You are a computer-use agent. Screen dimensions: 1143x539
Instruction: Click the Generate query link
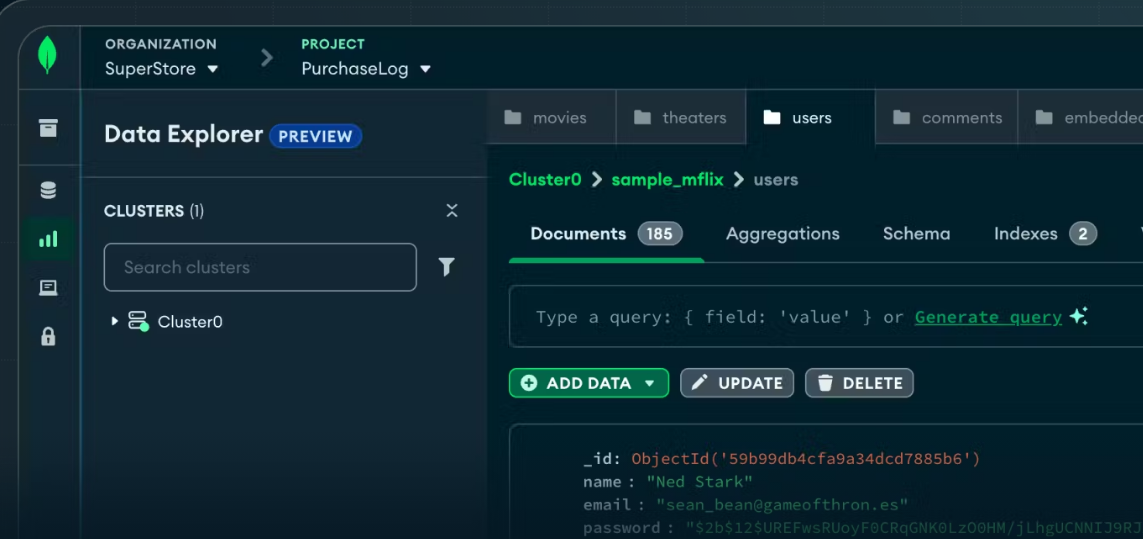pyautogui.click(x=988, y=317)
